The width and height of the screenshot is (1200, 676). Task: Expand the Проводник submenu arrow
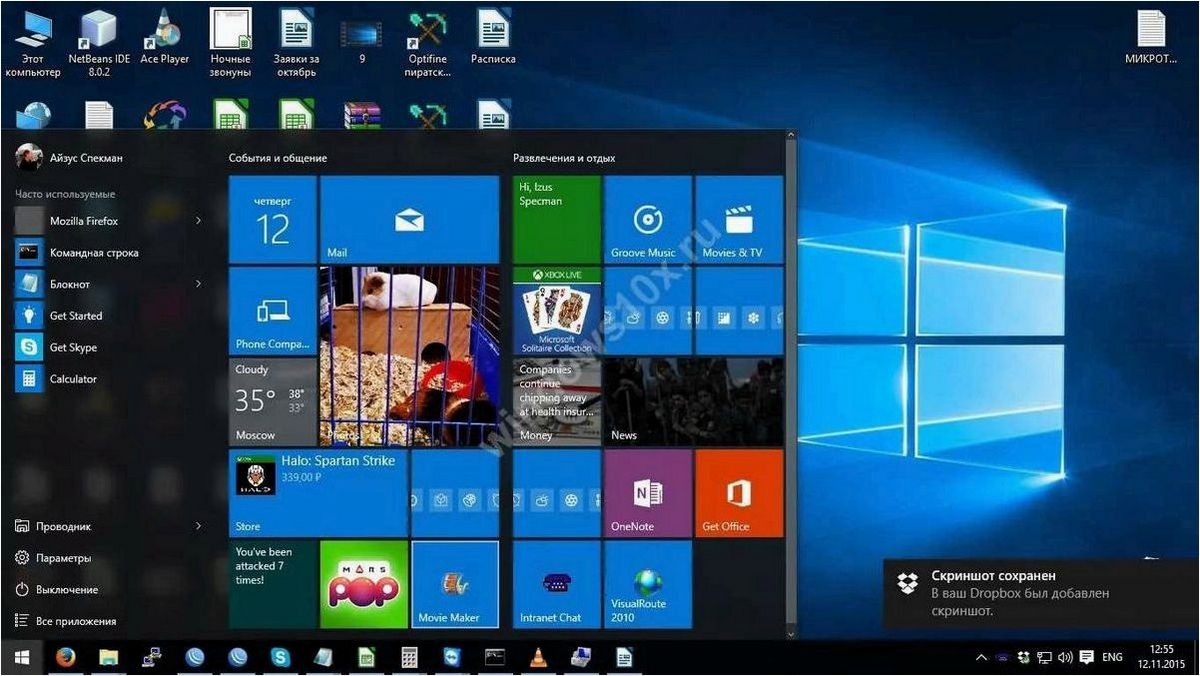(198, 526)
